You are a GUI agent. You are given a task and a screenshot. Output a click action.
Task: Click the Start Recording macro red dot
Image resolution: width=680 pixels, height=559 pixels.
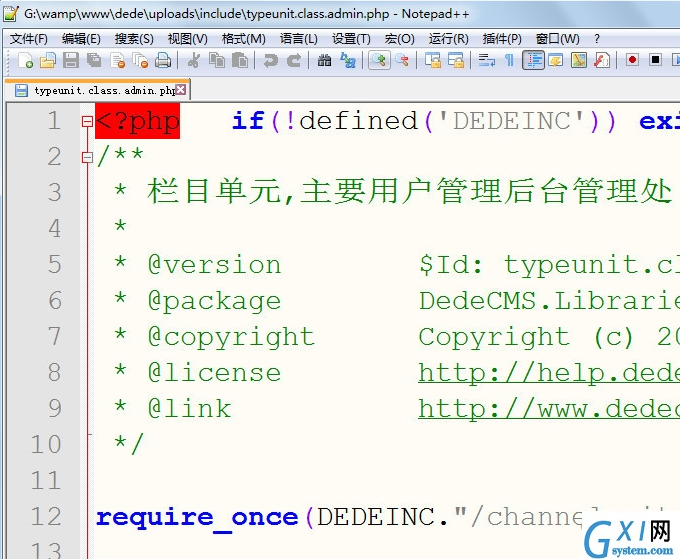tap(632, 59)
